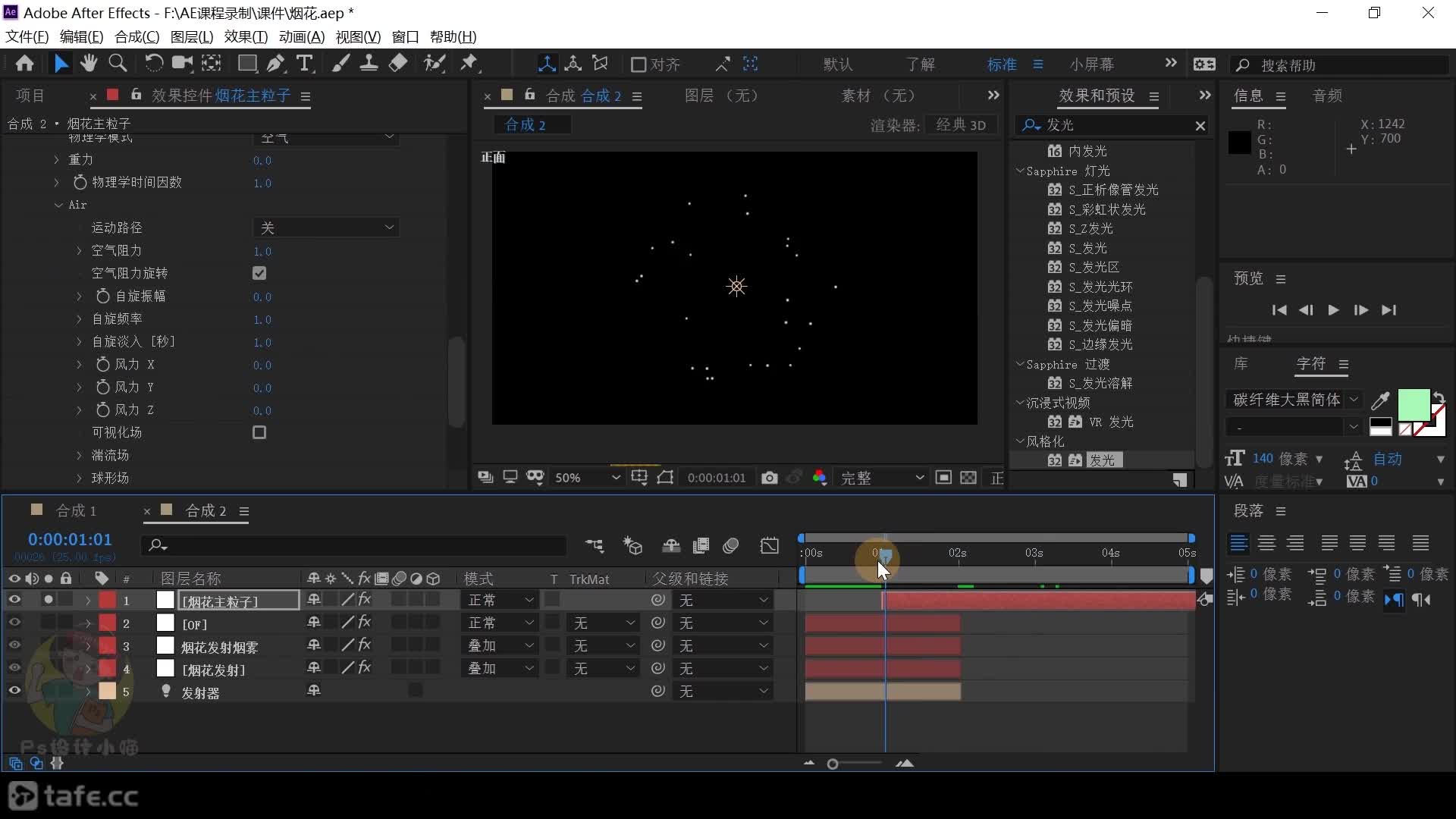Open the color channel RGB icon
Image resolution: width=1456 pixels, height=819 pixels.
click(x=820, y=478)
